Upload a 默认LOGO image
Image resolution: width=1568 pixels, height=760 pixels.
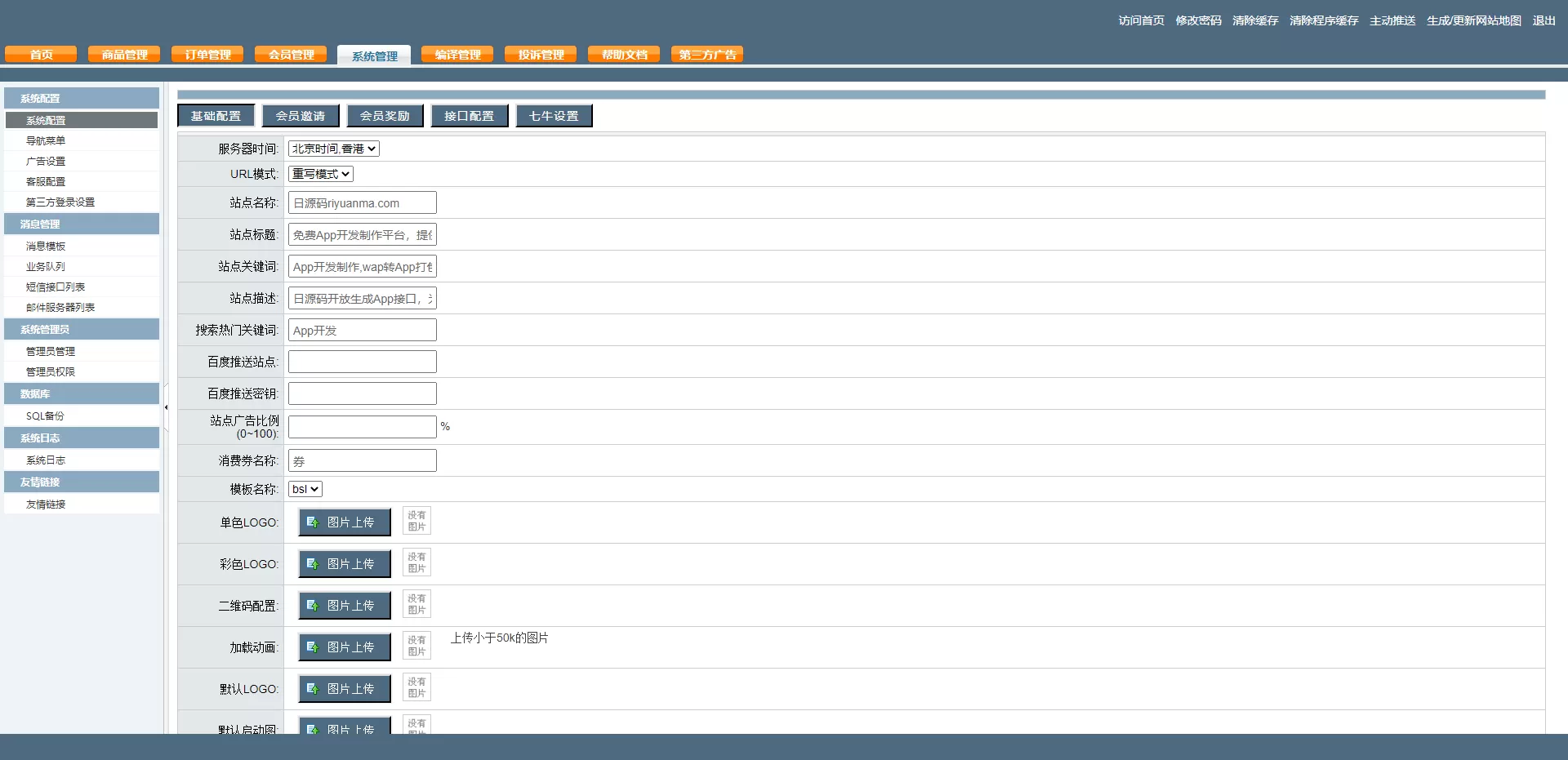[x=345, y=689]
